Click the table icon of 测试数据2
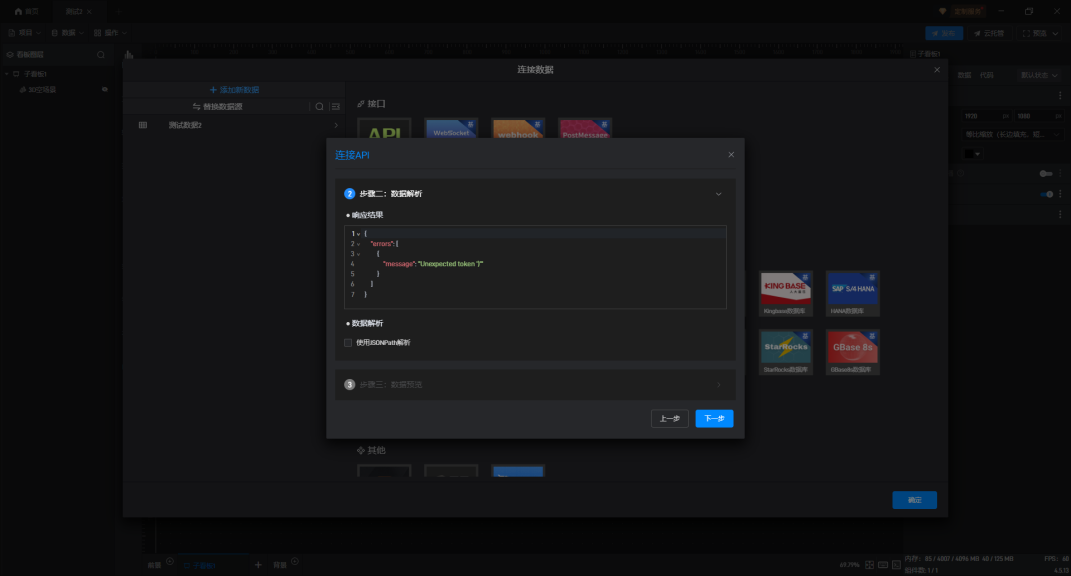Screen dimensions: 1071x576 (x=143, y=125)
